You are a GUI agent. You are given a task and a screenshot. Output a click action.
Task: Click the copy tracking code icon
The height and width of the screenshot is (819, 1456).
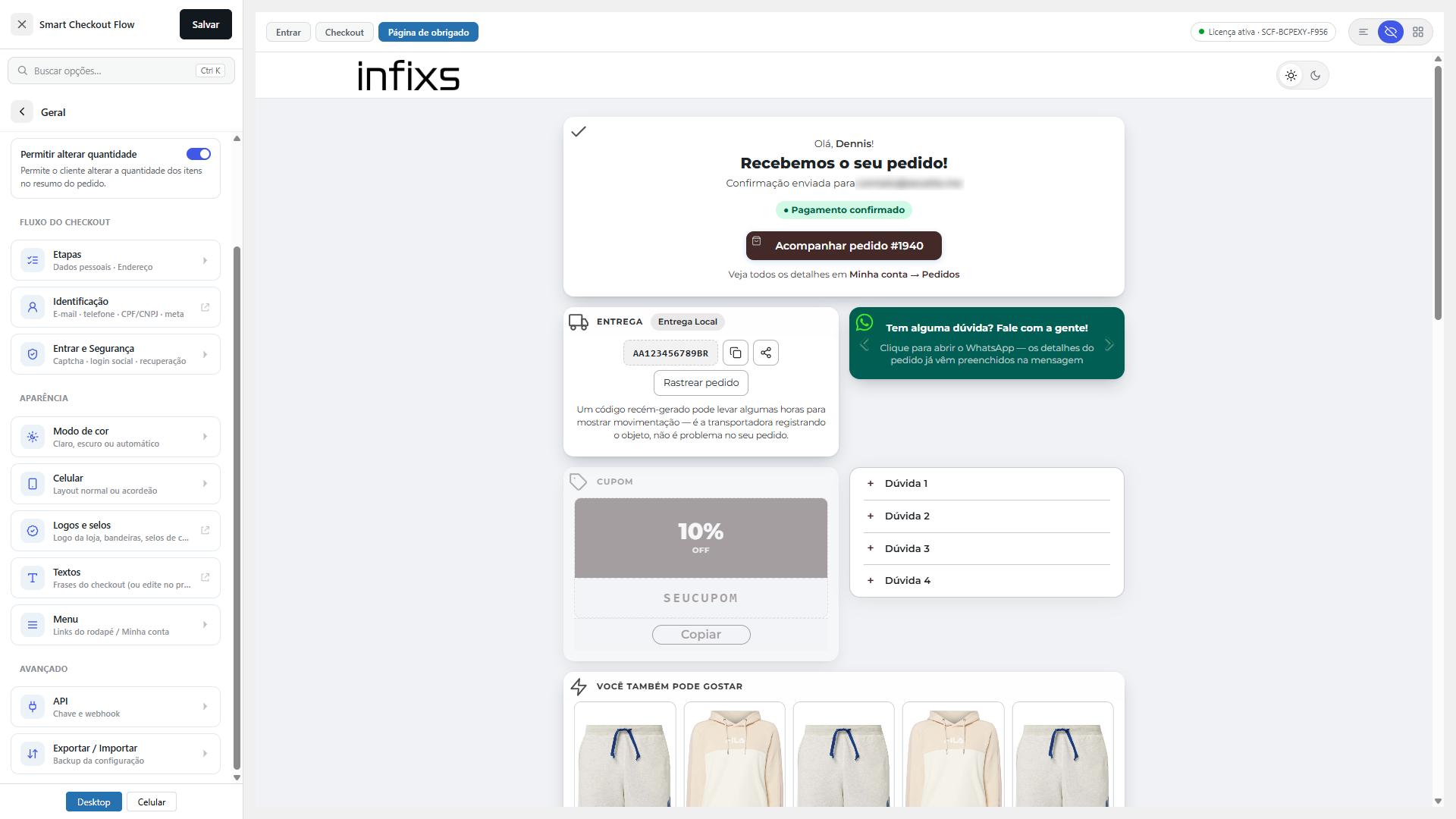[x=736, y=353]
